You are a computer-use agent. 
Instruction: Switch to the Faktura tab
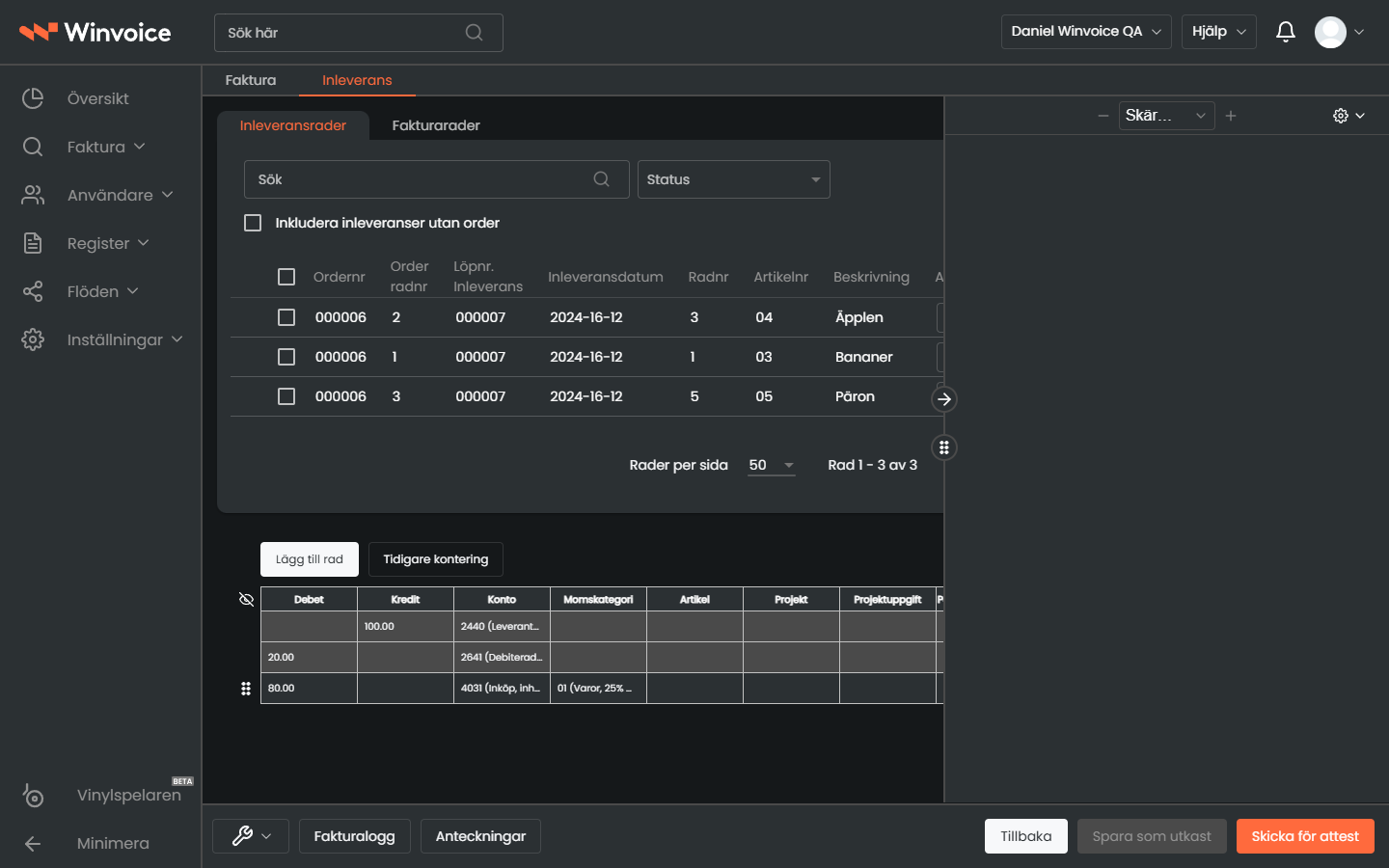(251, 80)
